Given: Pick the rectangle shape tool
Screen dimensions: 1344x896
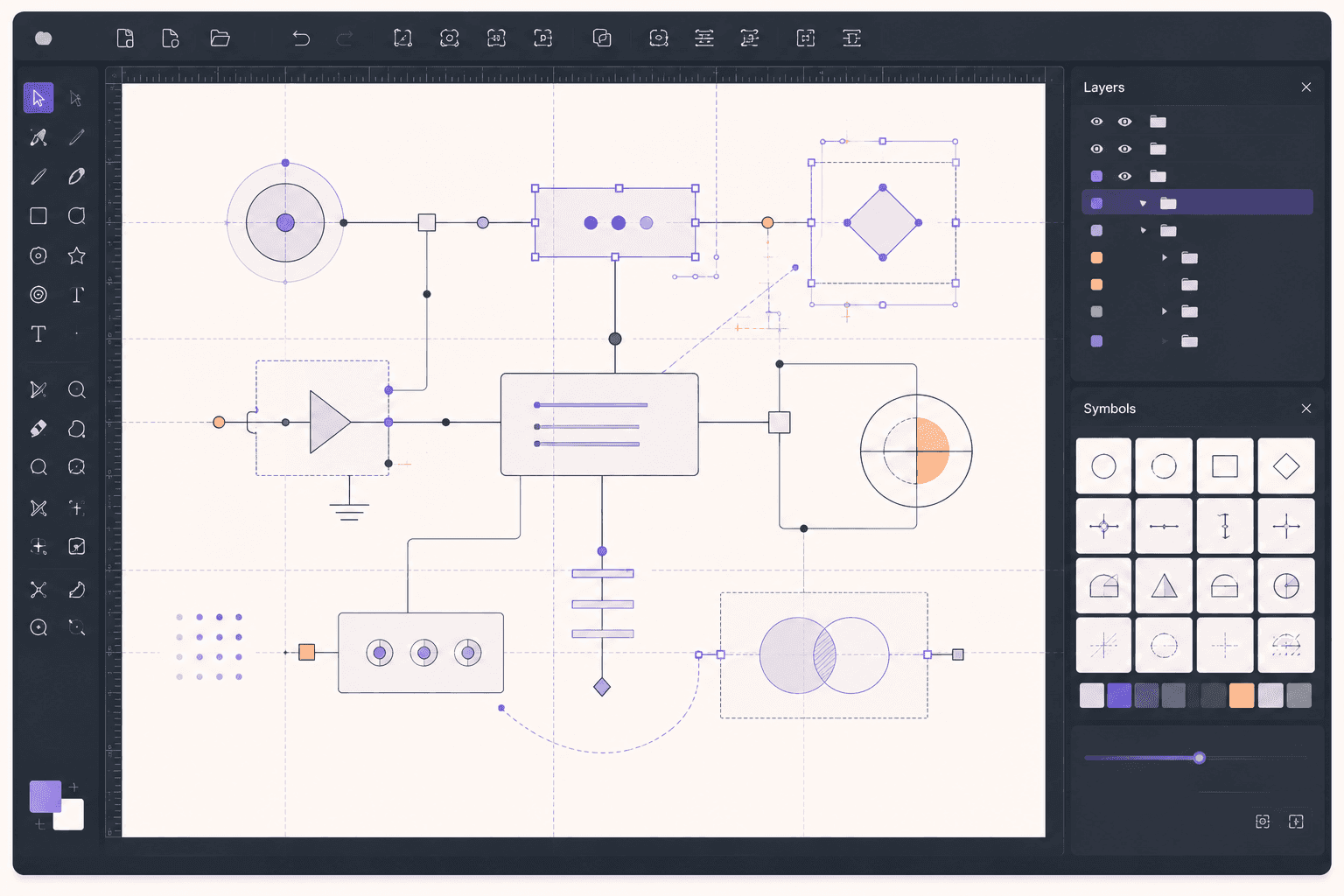Looking at the screenshot, I should click(38, 216).
